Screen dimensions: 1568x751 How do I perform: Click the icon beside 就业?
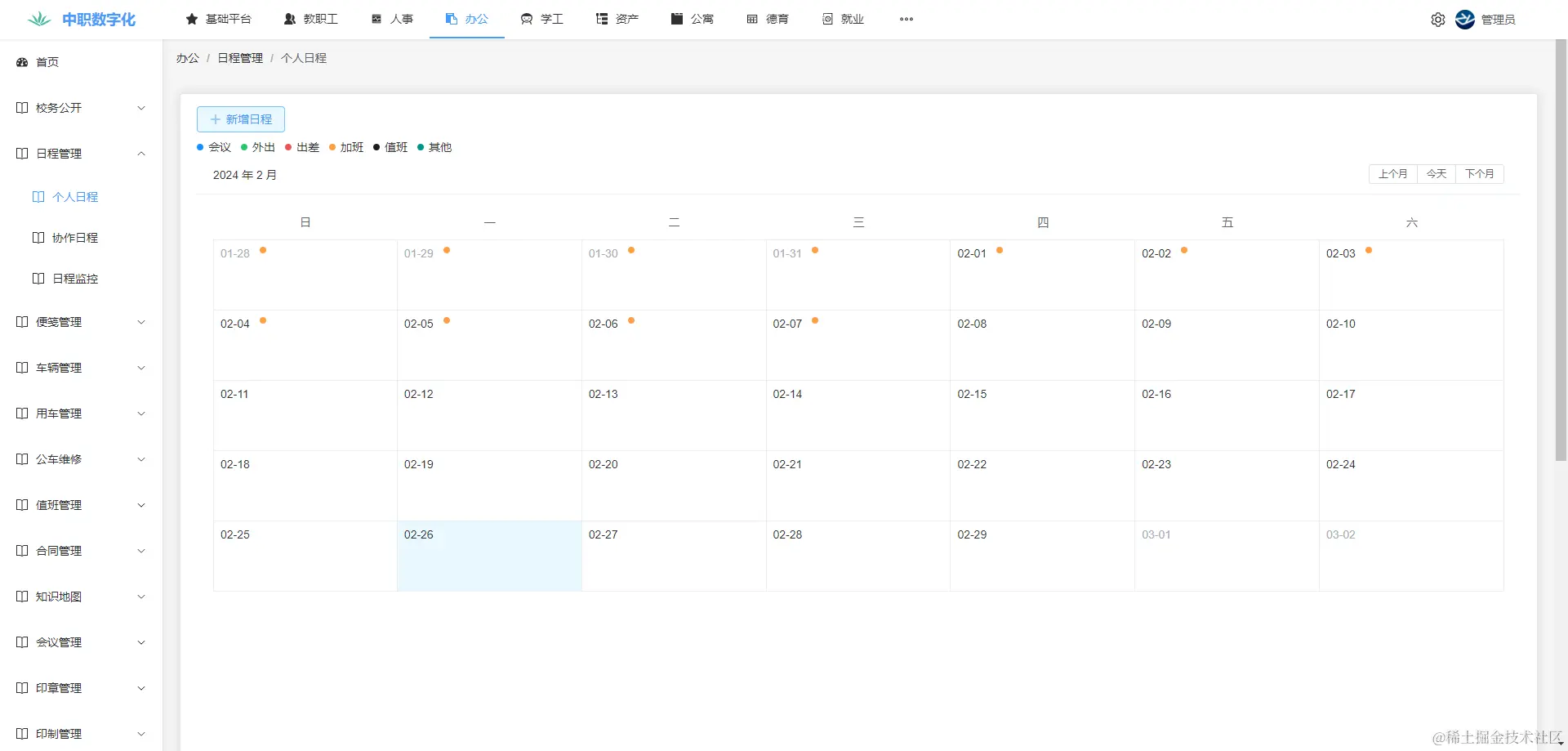click(x=827, y=19)
